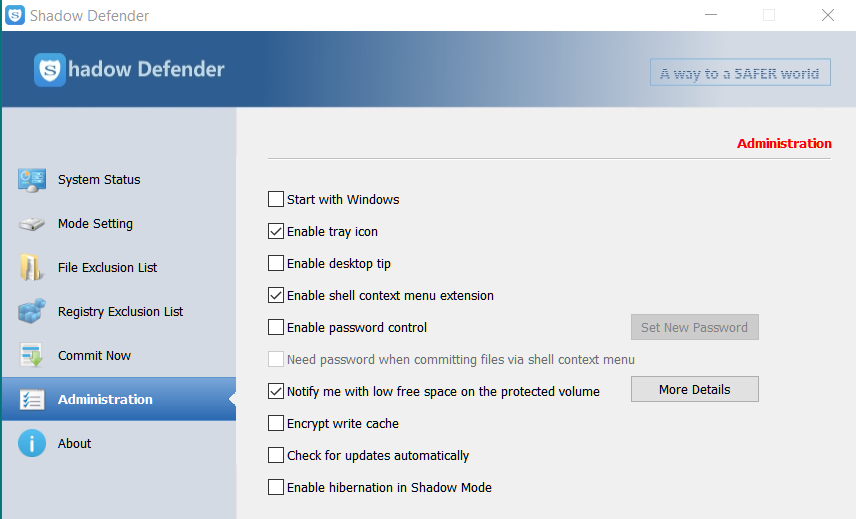The width and height of the screenshot is (856, 519).
Task: Click the Commit Now arrow icon
Action: point(32,356)
